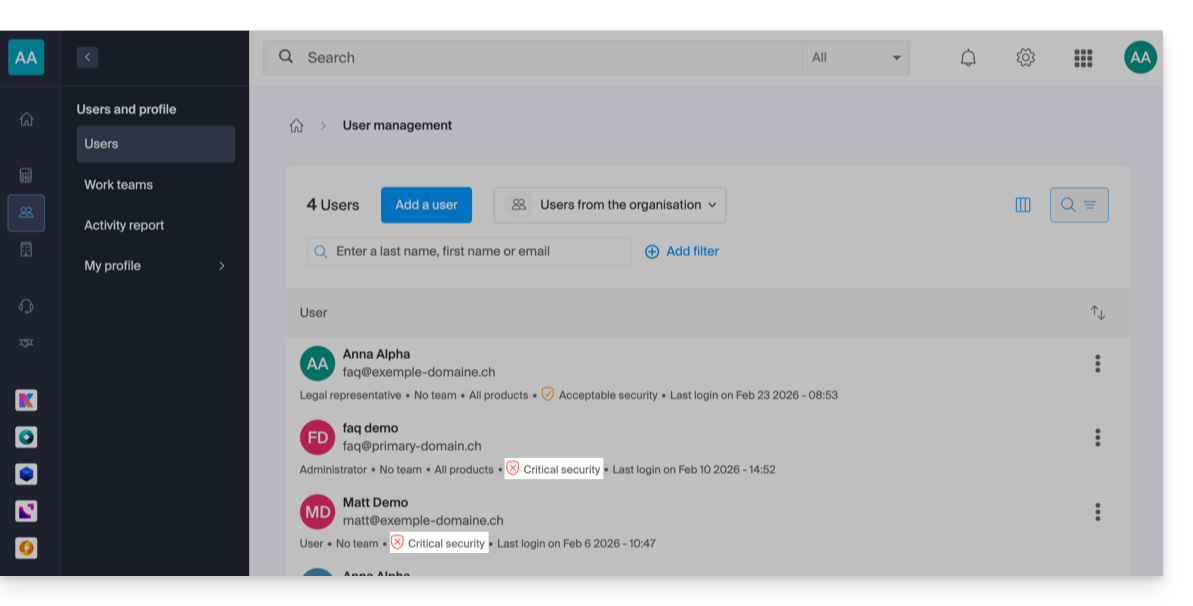Click the home icon in left sidebar
The width and height of the screenshot is (1193, 606).
pyautogui.click(x=26, y=119)
